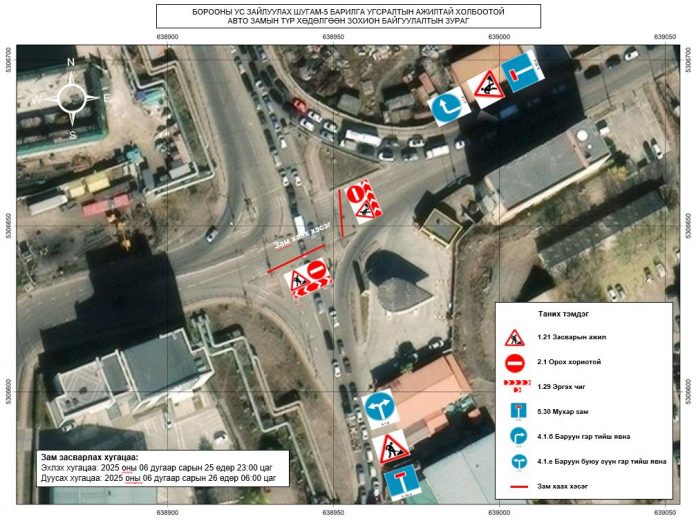Click the legend's 5.30 Мухар зам sign
The width and height of the screenshot is (696, 521).
tap(516, 410)
